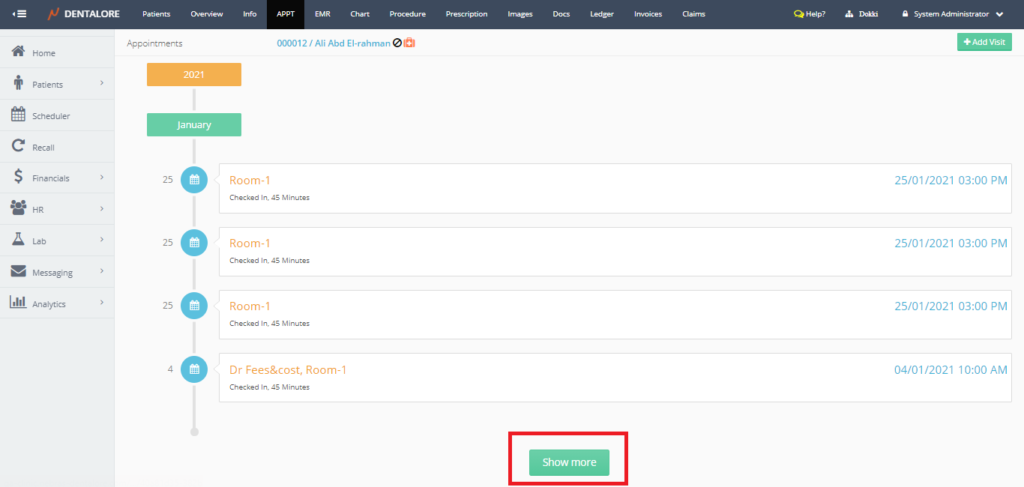The height and width of the screenshot is (487, 1024).
Task: Expand the HR sidebar submenu arrow
Action: (102, 209)
